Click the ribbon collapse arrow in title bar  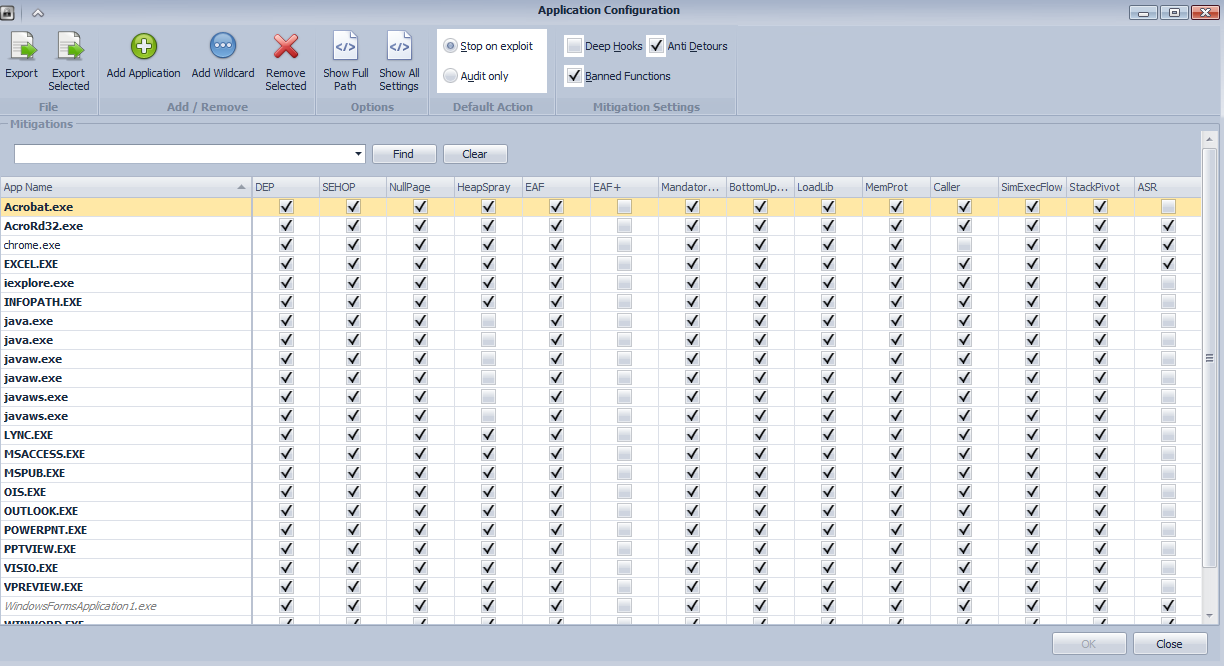coord(38,12)
